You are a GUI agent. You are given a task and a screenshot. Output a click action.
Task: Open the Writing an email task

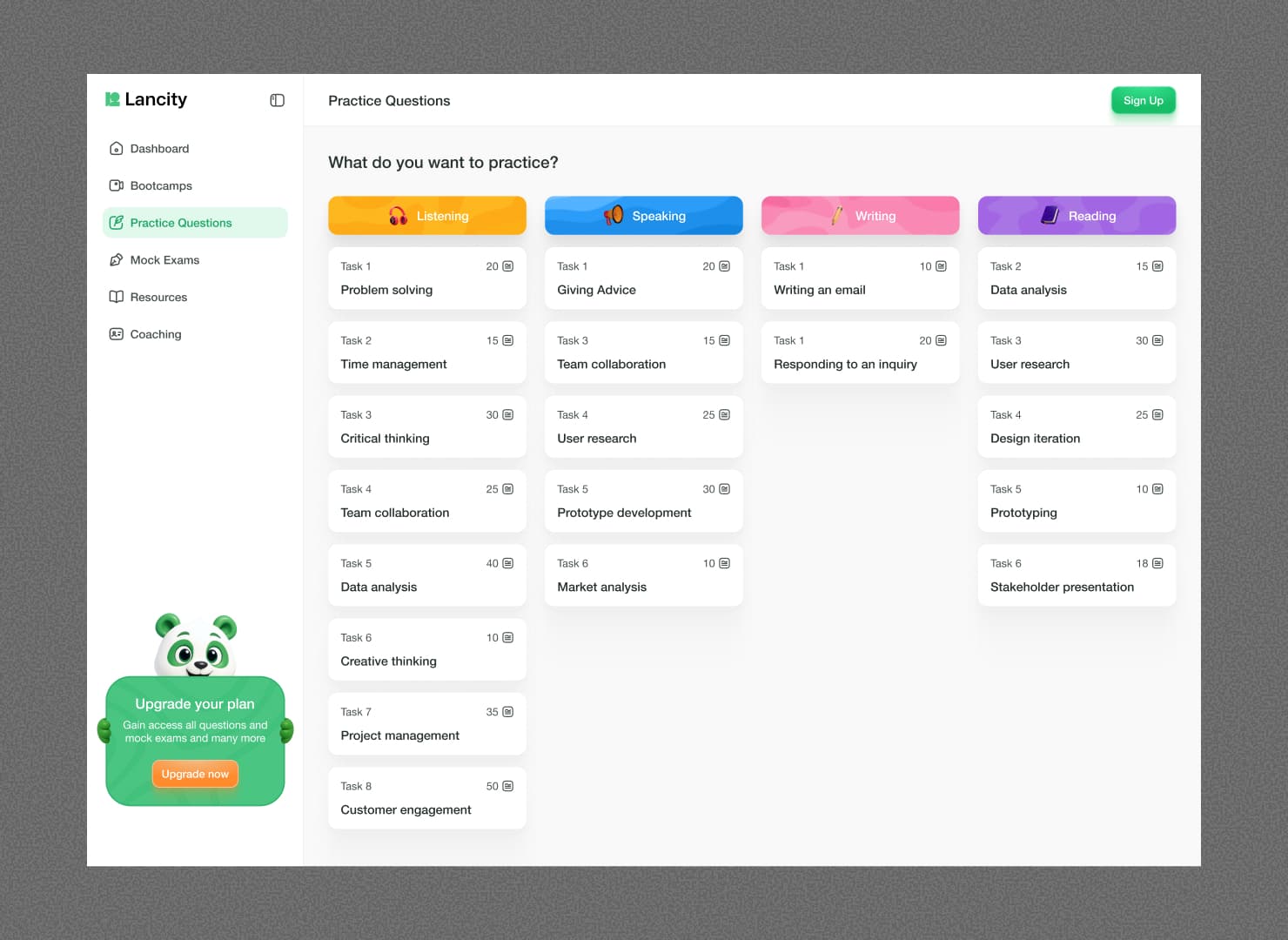(860, 279)
